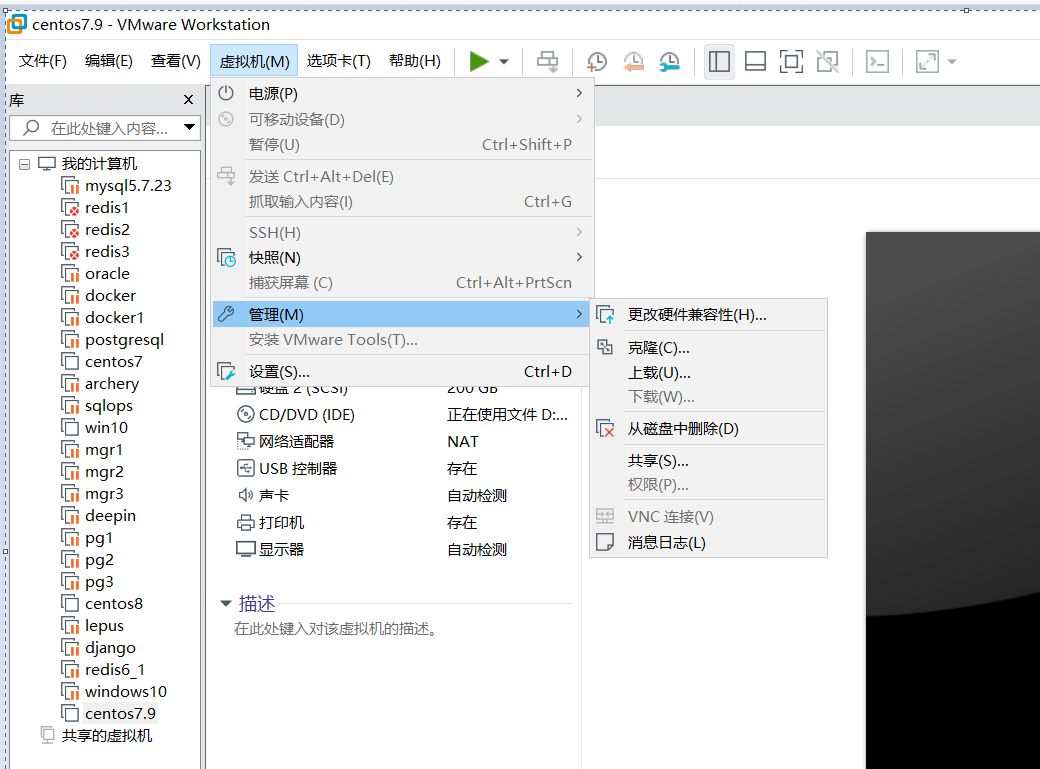This screenshot has height=769, width=1040.
Task: Toggle the library sidebar view icon
Action: [x=719, y=62]
